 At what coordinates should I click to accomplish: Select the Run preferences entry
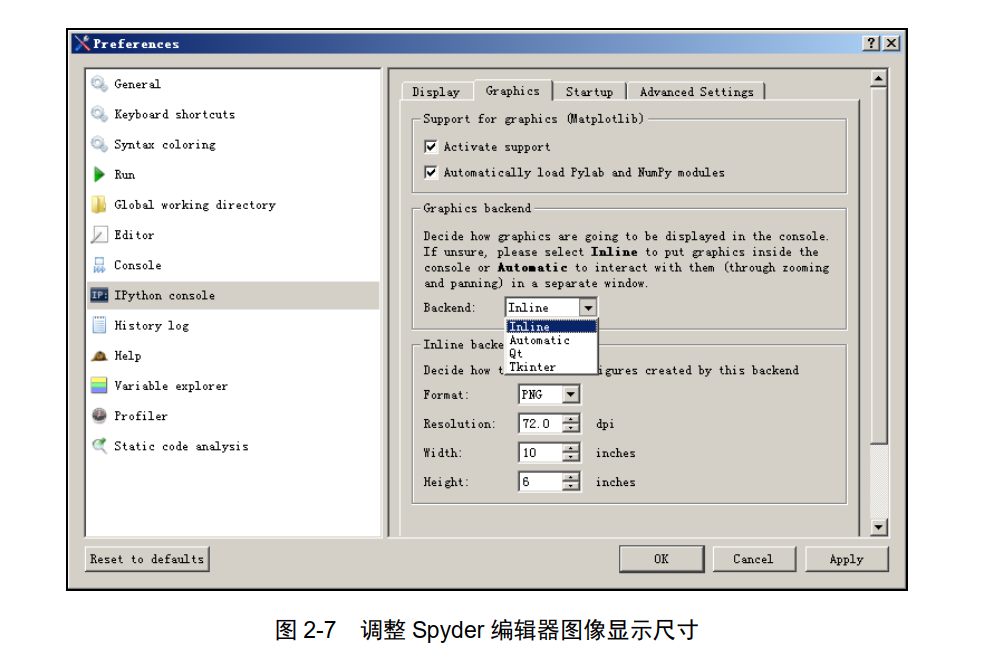tap(232, 174)
